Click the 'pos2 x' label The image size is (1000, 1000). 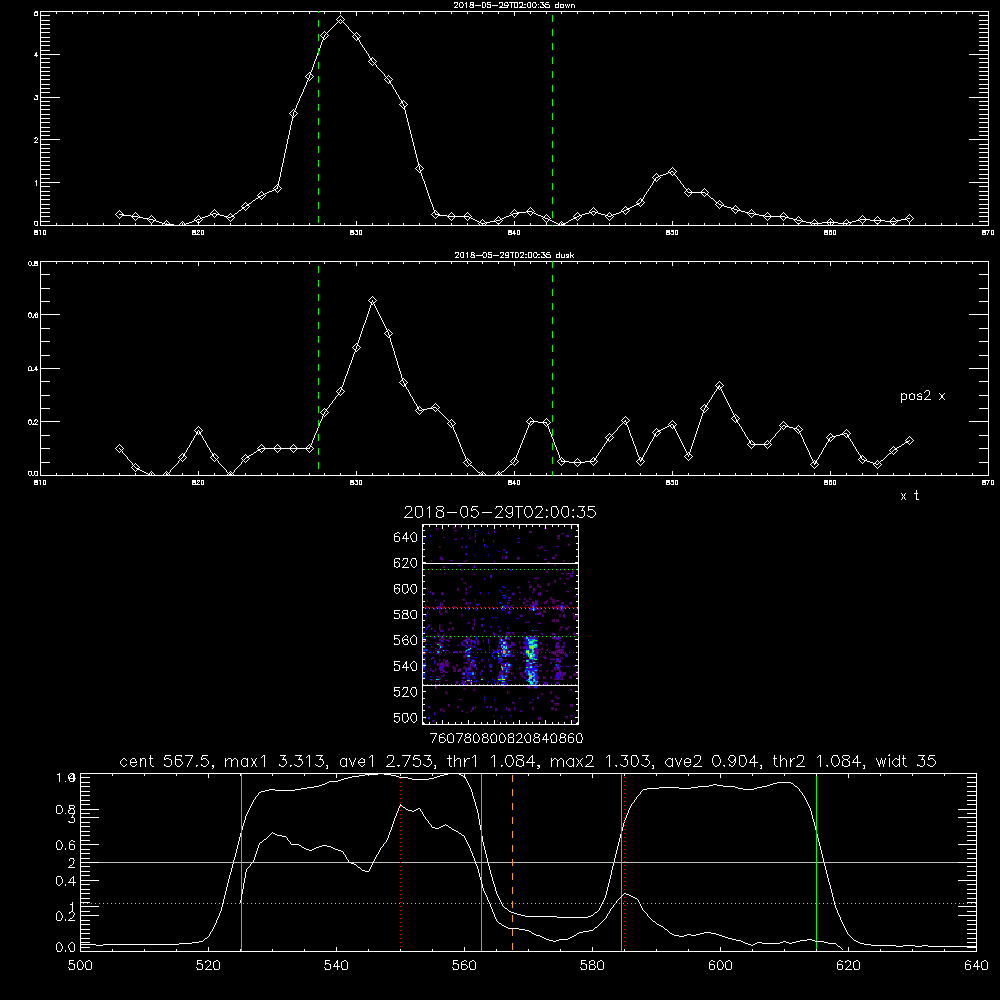coord(922,396)
